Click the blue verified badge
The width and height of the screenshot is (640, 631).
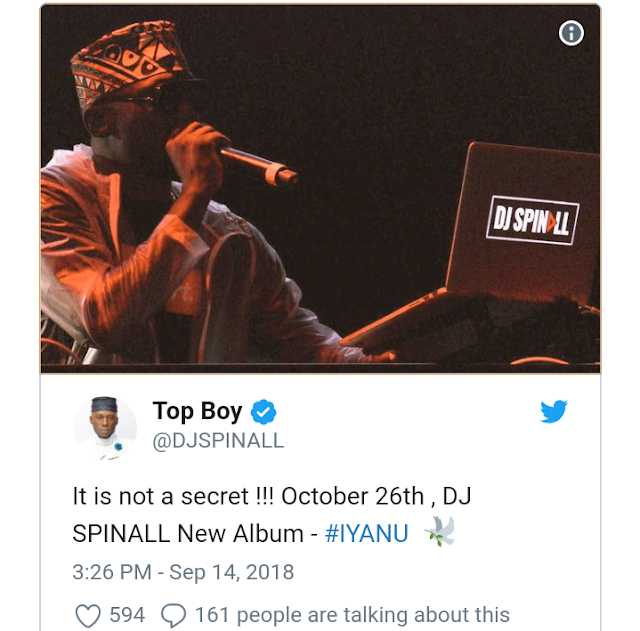(x=263, y=411)
